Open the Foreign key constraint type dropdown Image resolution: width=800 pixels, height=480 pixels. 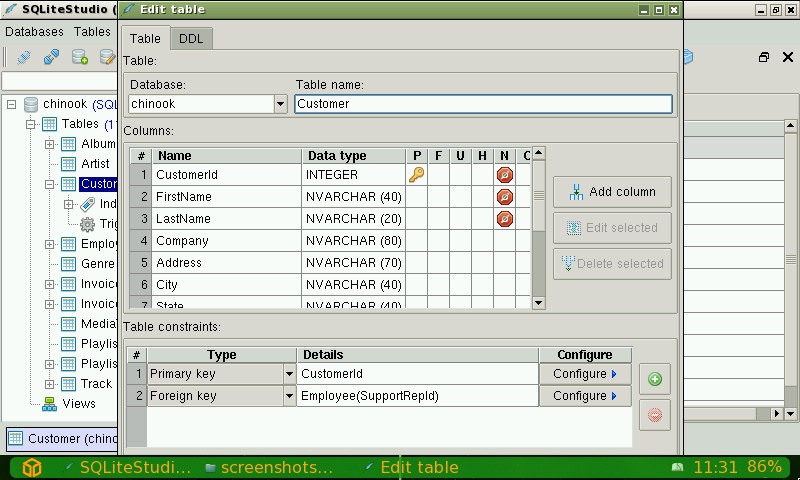click(289, 396)
